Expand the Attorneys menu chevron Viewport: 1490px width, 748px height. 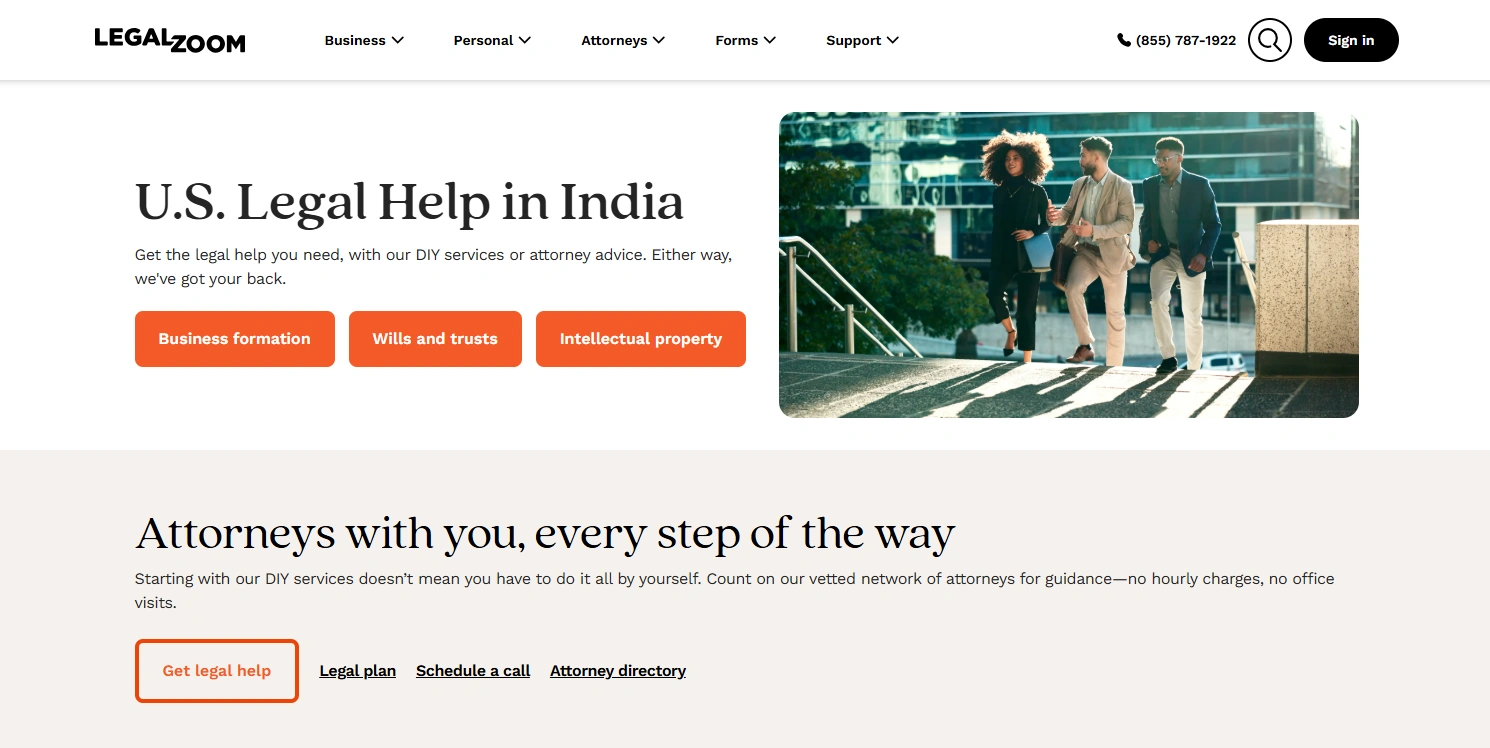pos(659,40)
